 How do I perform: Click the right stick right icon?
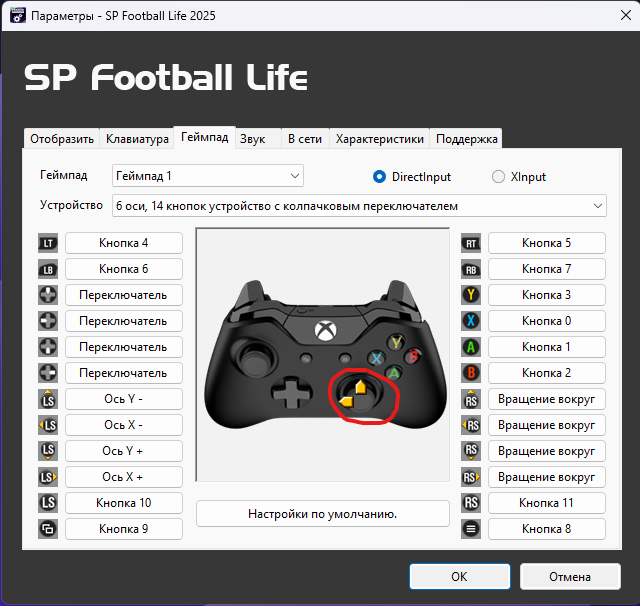click(x=471, y=477)
